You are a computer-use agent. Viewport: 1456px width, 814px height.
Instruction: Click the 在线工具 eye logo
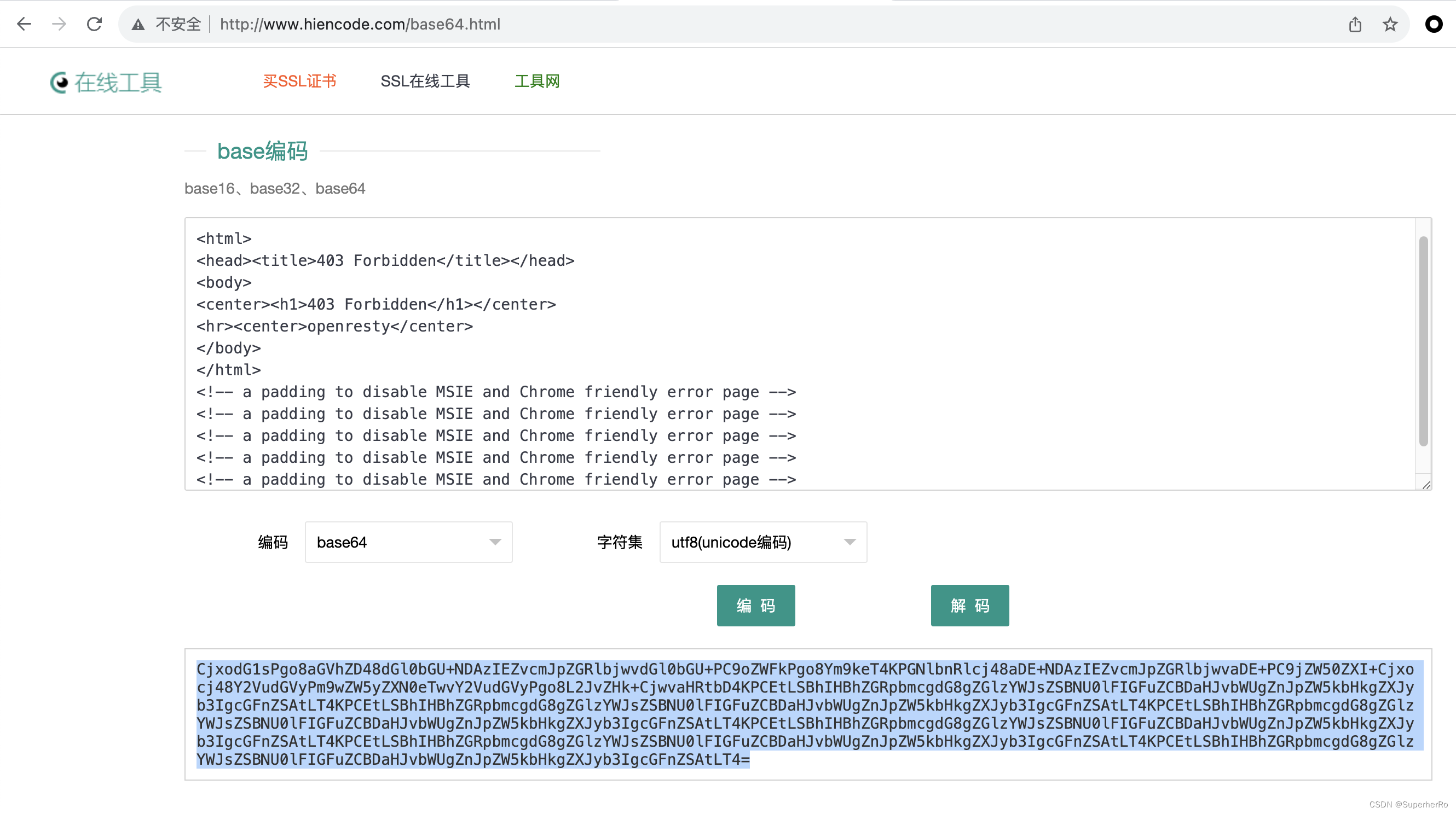point(59,83)
